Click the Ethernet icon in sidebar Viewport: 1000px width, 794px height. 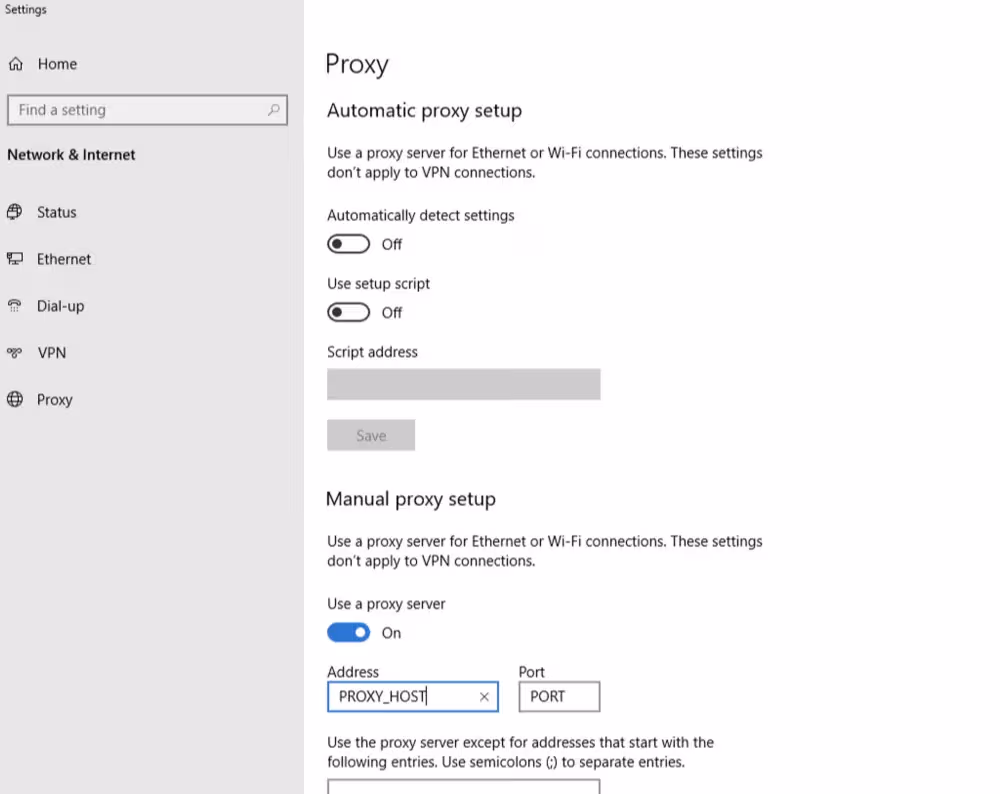click(x=15, y=259)
